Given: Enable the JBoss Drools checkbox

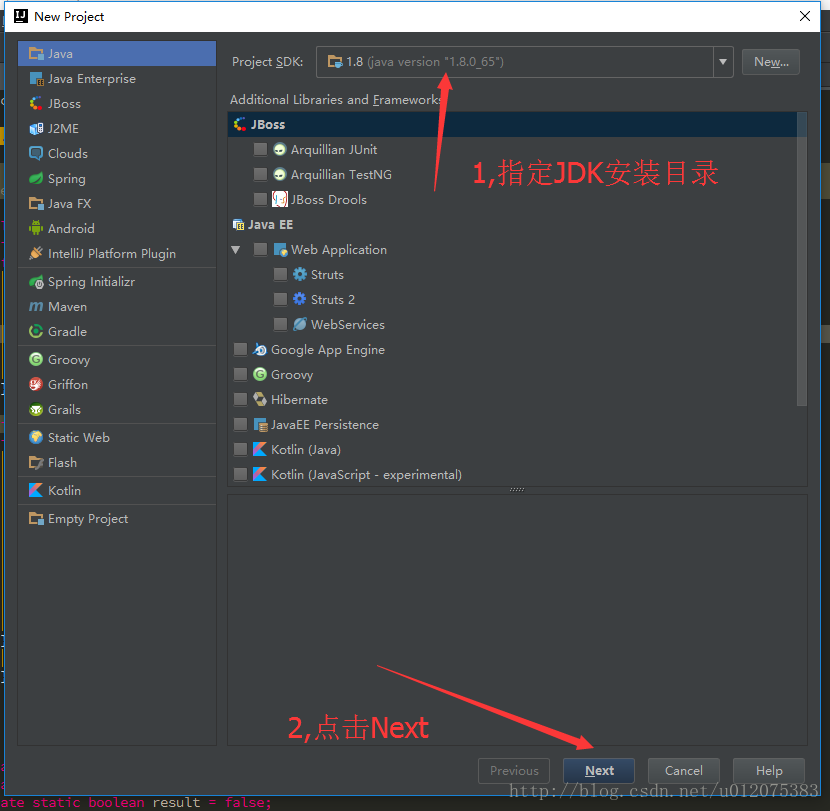Looking at the screenshot, I should tap(260, 198).
